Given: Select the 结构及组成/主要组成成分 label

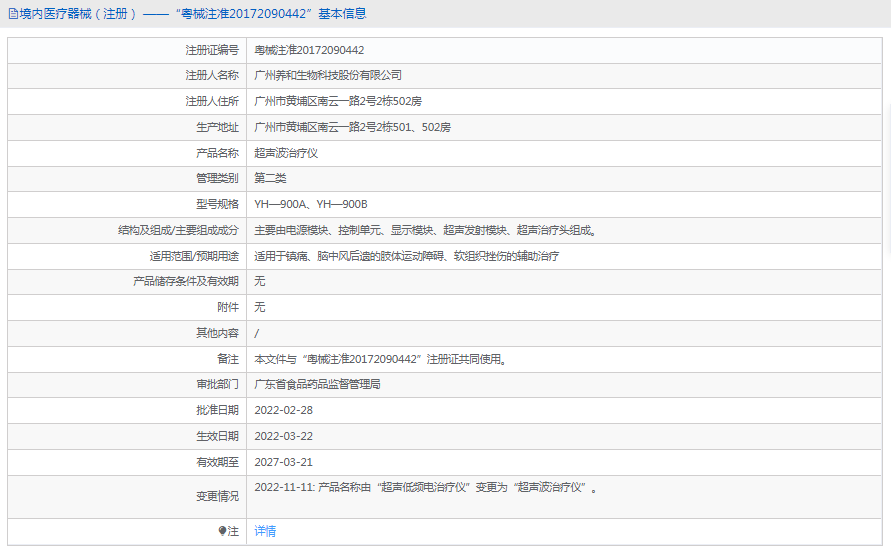Looking at the screenshot, I should click(x=178, y=230).
